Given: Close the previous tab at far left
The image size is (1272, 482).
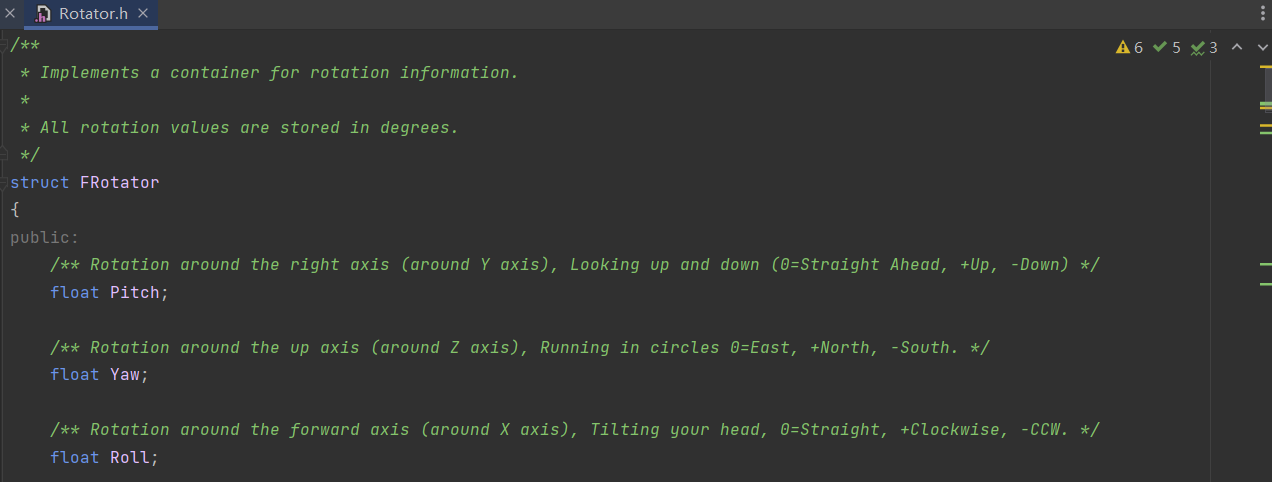Looking at the screenshot, I should (9, 14).
